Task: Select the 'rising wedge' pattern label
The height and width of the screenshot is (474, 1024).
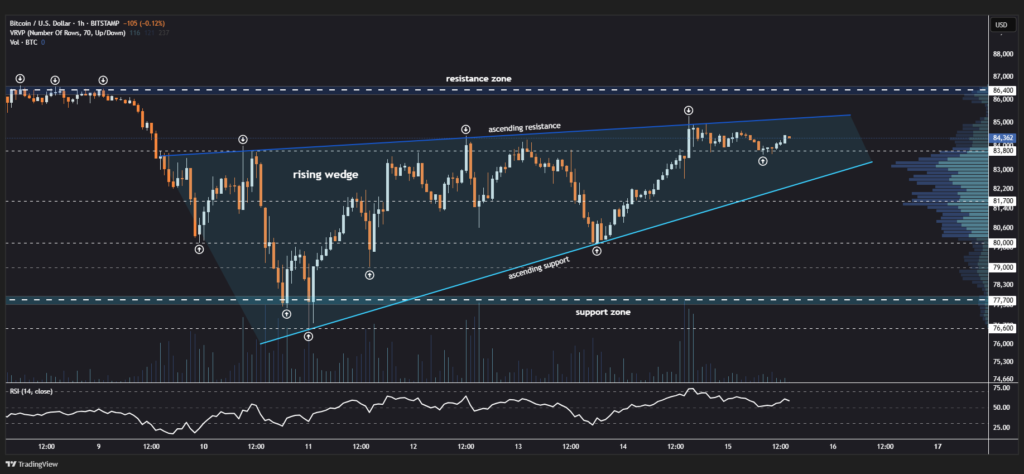Action: [325, 174]
